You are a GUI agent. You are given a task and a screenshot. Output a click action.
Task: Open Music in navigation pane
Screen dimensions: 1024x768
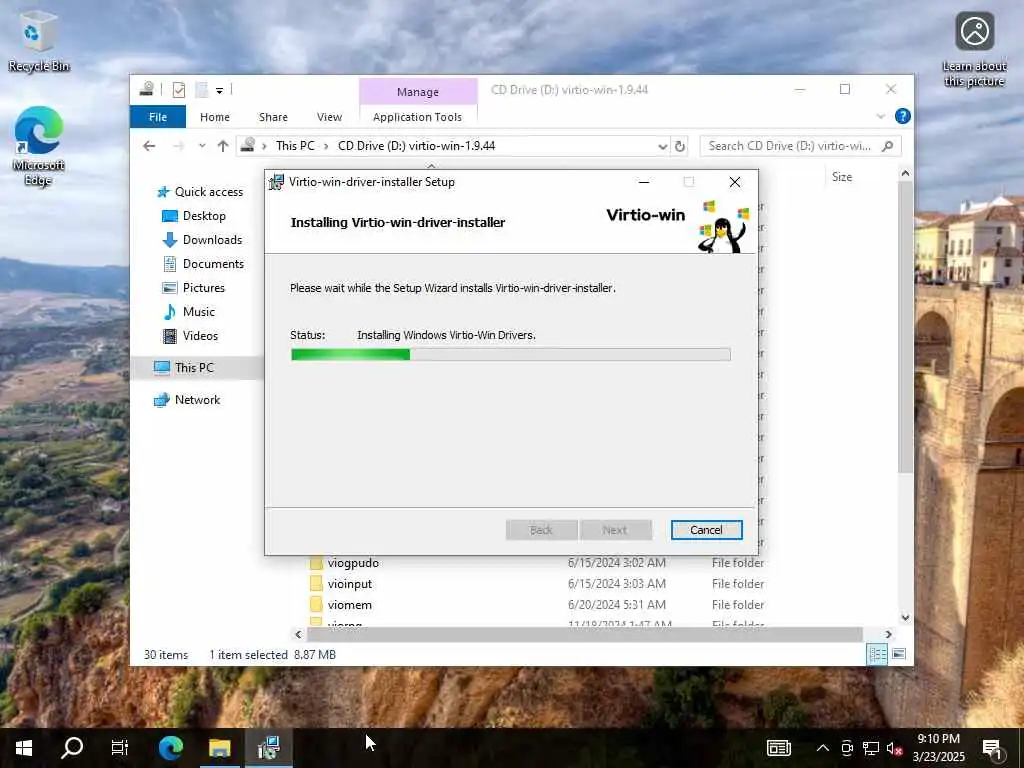coord(189,312)
